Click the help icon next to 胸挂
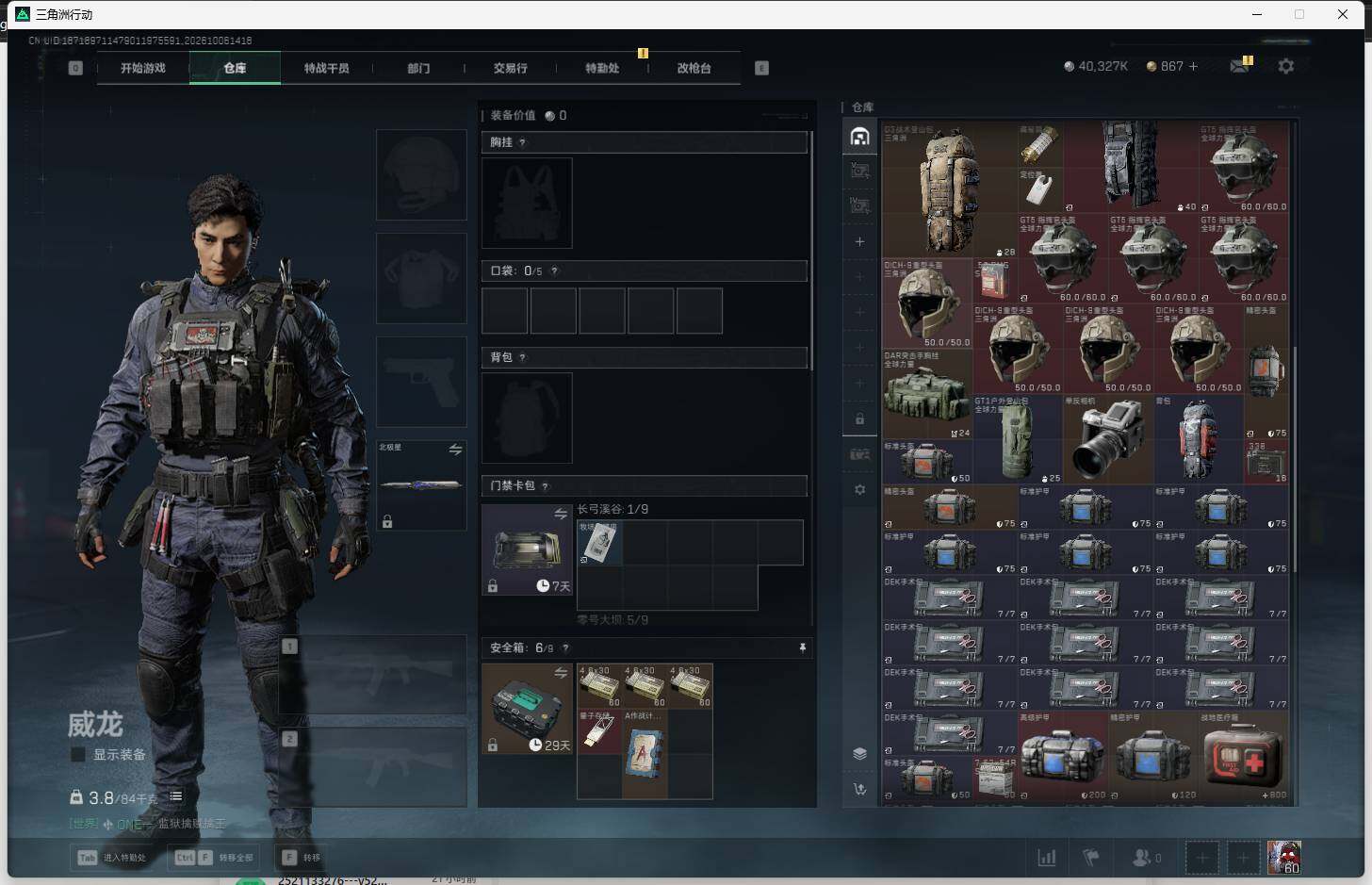 click(x=522, y=142)
